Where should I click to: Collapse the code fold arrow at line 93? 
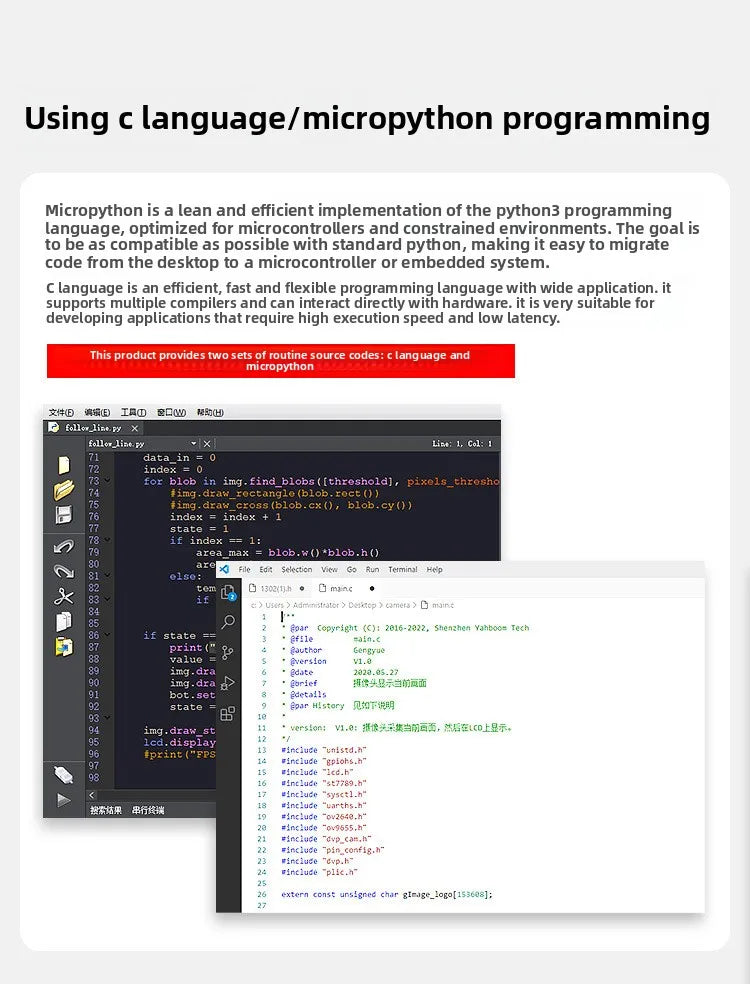point(107,718)
